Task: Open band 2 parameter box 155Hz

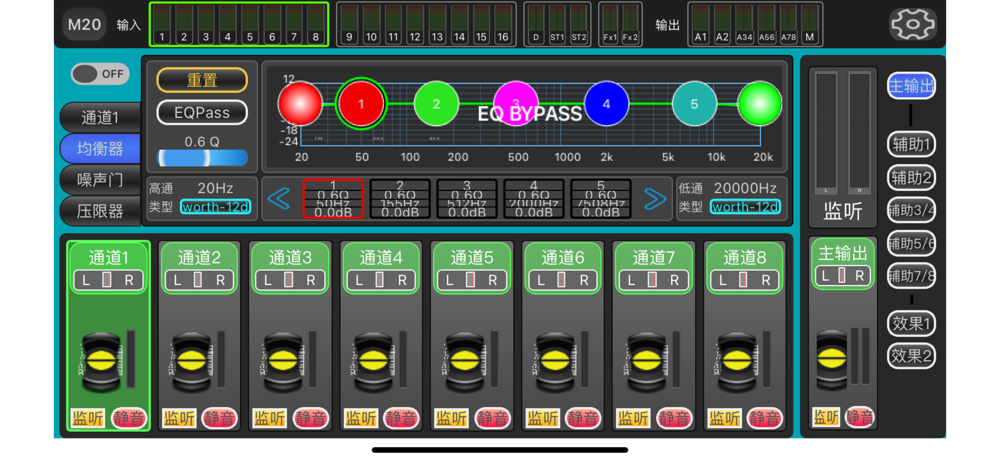Action: 400,199
